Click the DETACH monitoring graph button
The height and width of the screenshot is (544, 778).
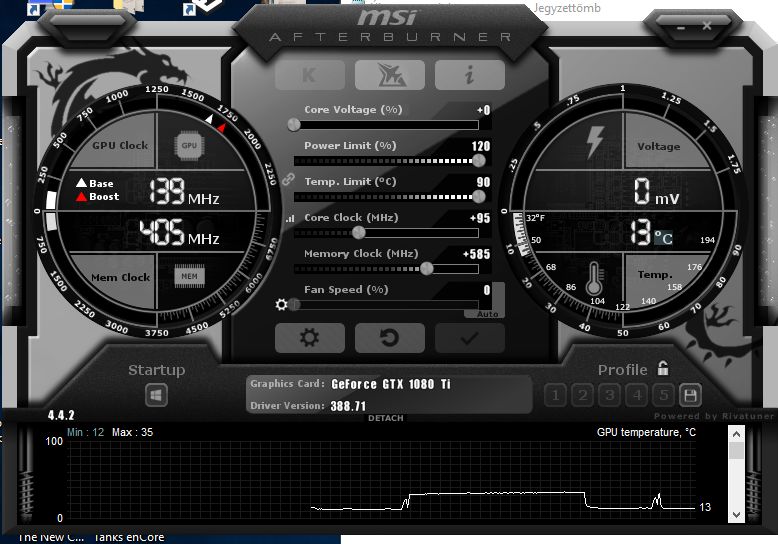[386, 418]
